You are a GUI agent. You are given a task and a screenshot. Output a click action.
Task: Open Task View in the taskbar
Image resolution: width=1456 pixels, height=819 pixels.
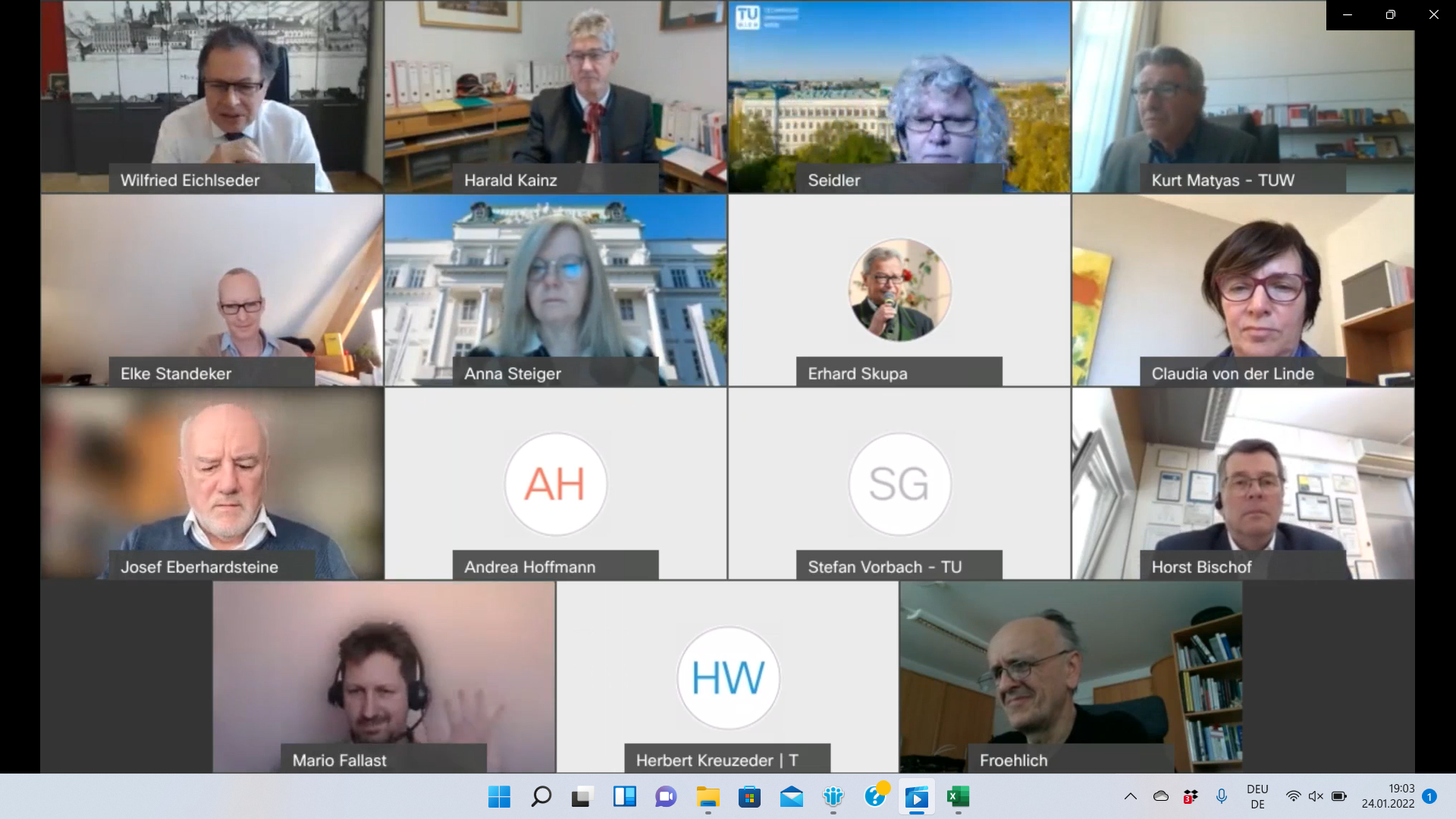[x=582, y=797]
